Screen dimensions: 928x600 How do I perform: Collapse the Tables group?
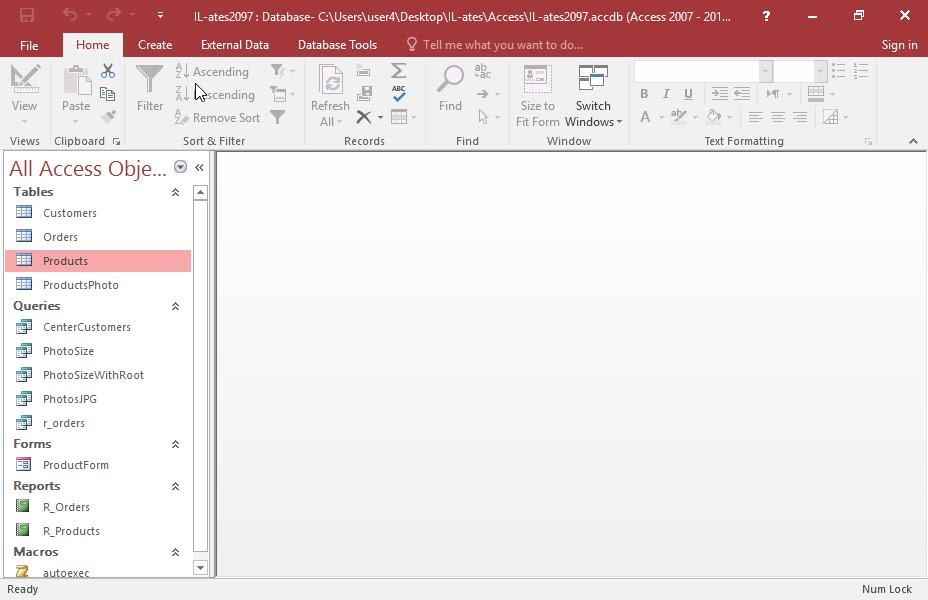[175, 192]
